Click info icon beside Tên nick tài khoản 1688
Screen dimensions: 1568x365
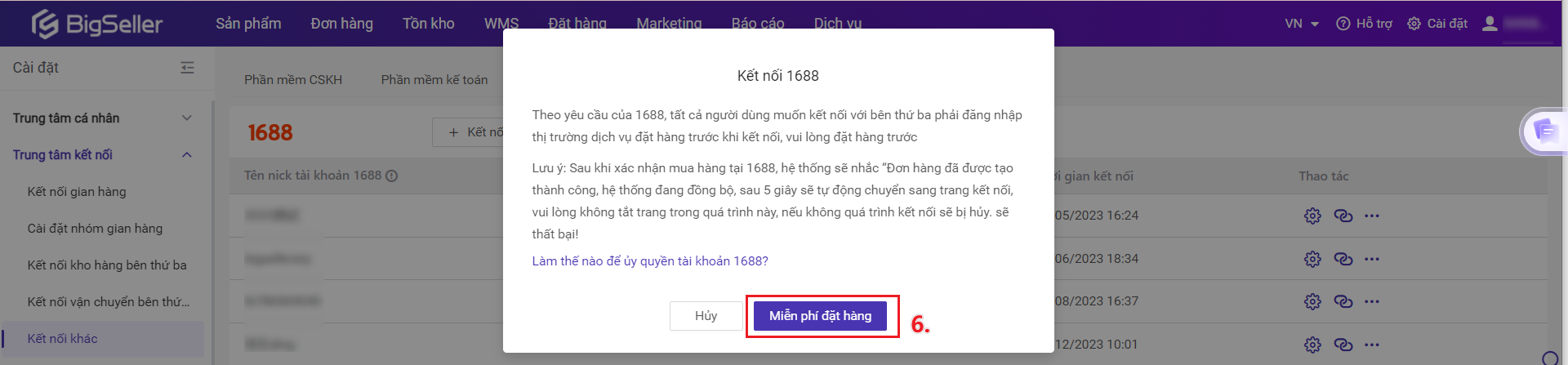(392, 176)
